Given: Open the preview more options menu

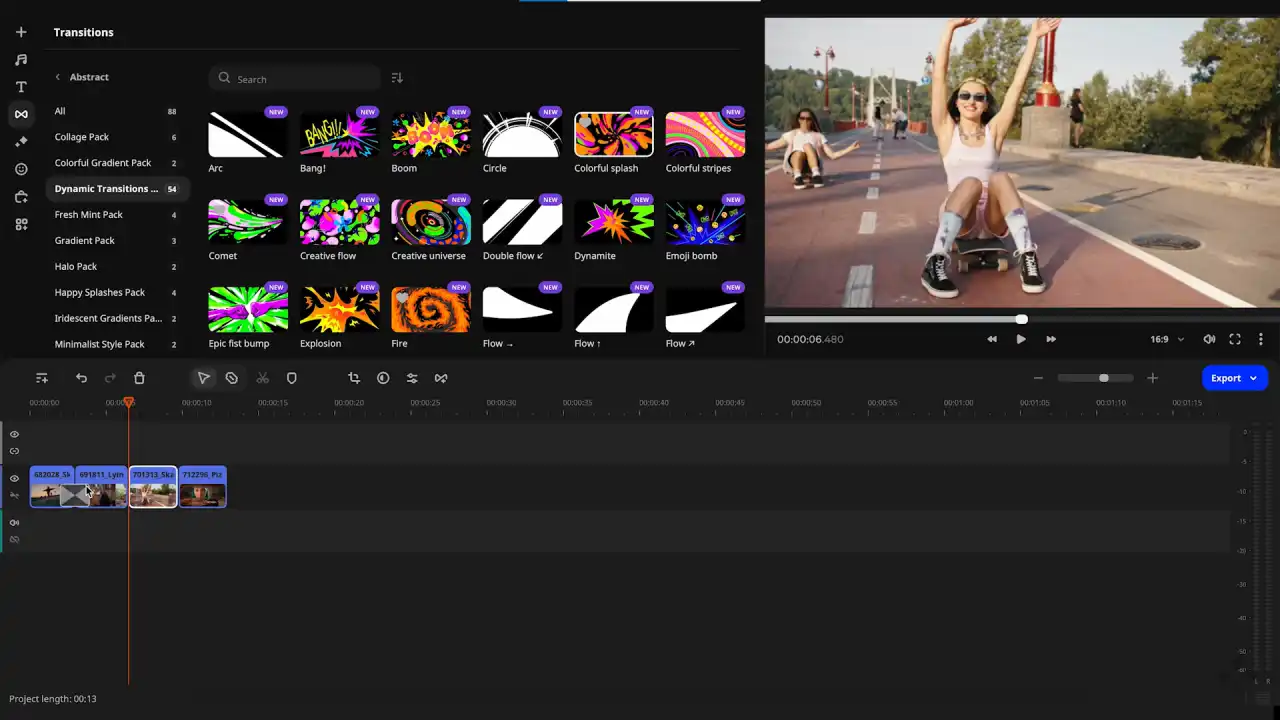Looking at the screenshot, I should click(1261, 339).
